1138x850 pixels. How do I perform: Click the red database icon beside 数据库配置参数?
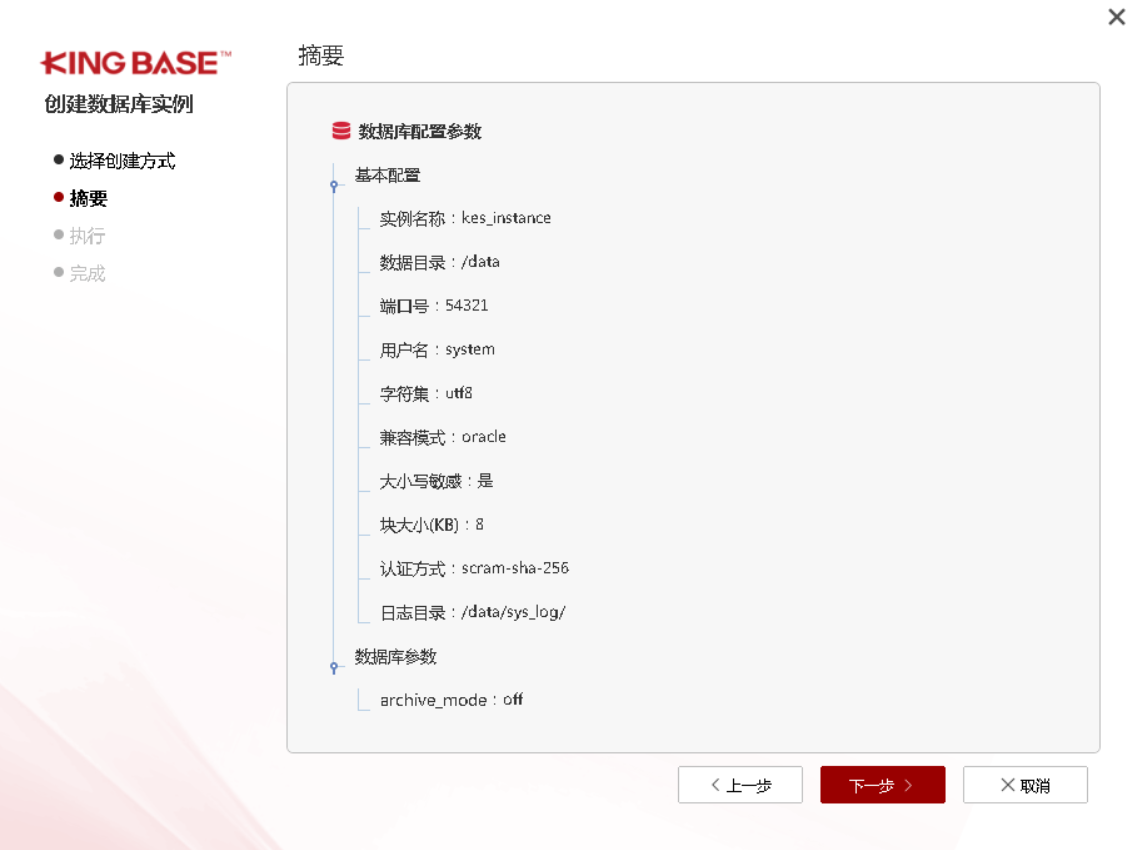click(x=341, y=131)
